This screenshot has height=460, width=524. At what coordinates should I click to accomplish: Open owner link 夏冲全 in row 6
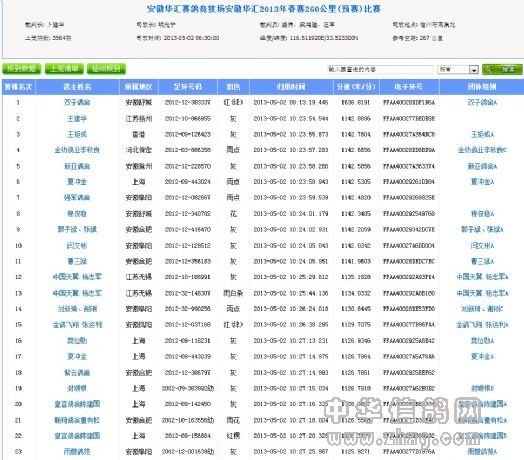tap(77, 182)
